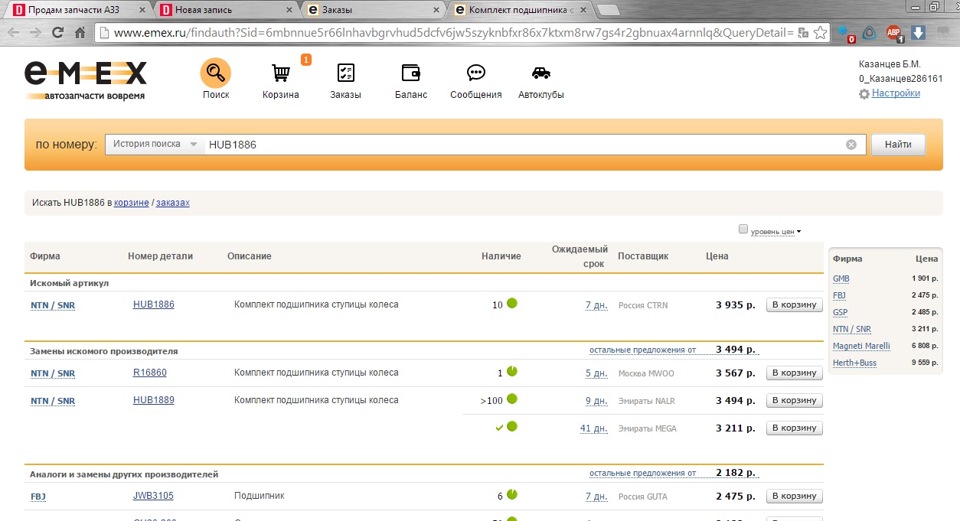The width and height of the screenshot is (960, 521).
Task: Reload the page
Action: (58, 32)
